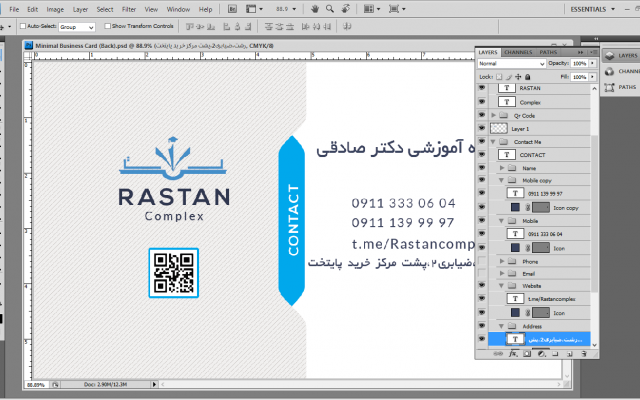Create a new layer from the panel footer

(569, 354)
